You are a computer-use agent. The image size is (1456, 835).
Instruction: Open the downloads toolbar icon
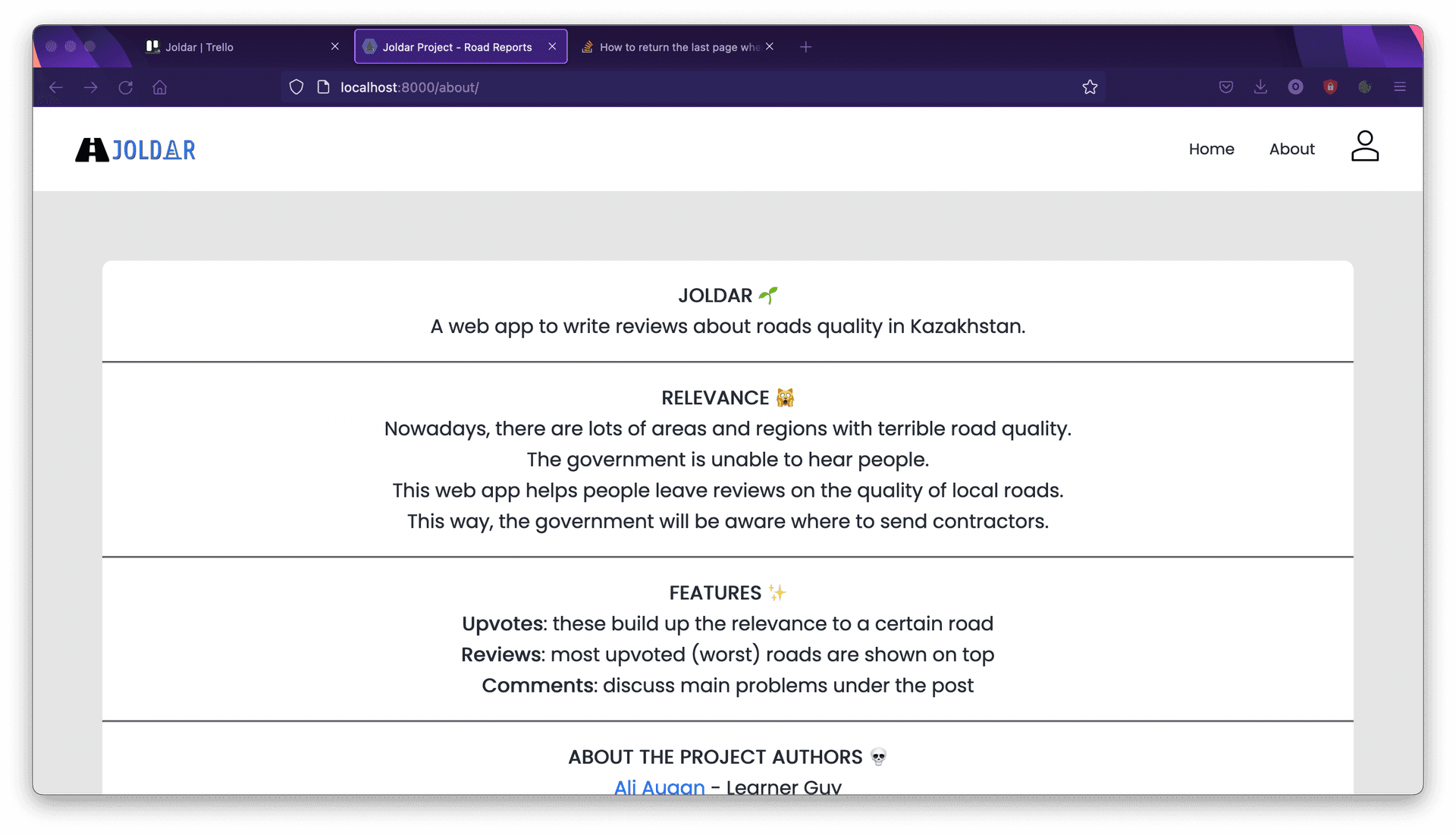1260,87
